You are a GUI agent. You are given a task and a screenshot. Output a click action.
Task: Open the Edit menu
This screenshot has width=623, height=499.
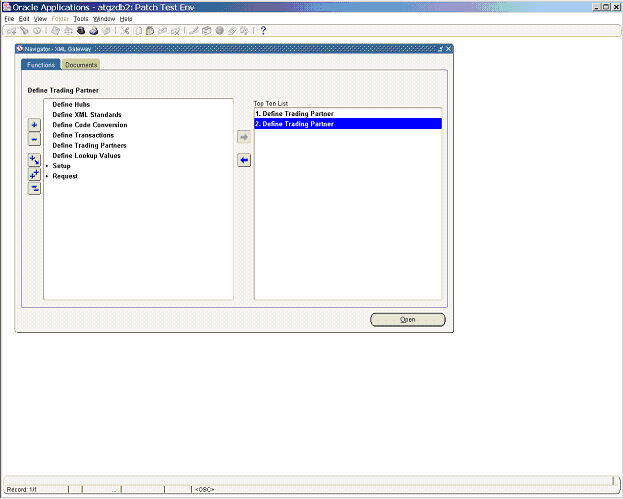click(x=24, y=19)
